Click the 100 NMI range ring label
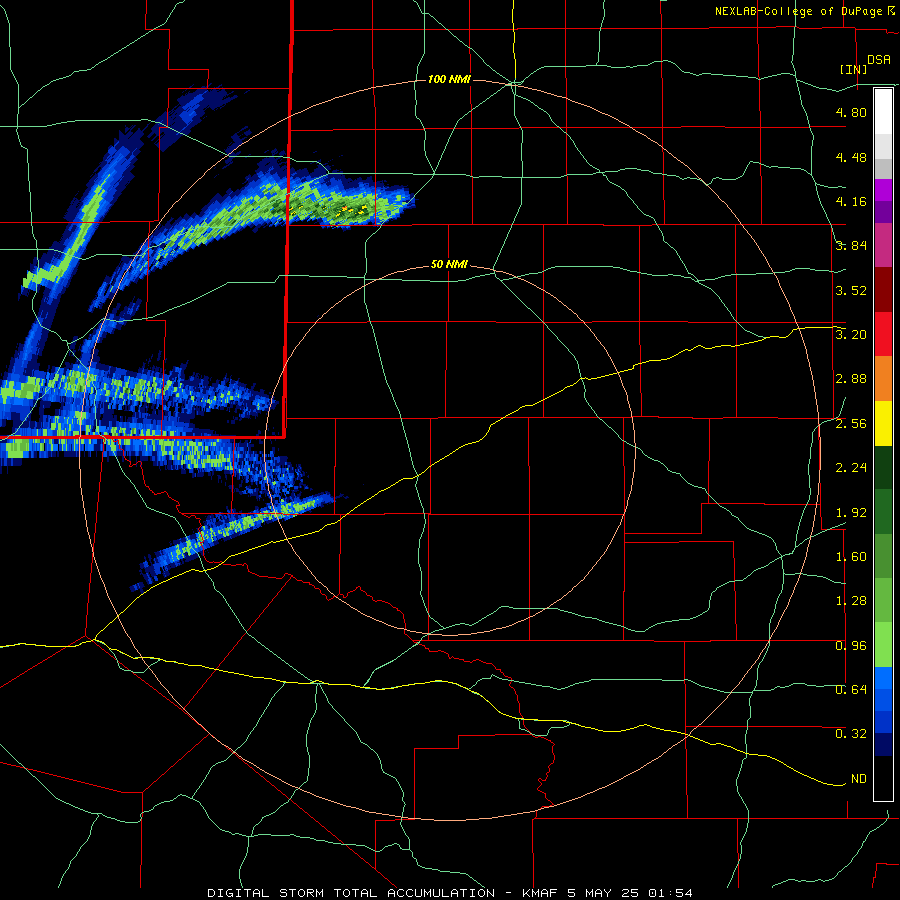 pyautogui.click(x=449, y=79)
